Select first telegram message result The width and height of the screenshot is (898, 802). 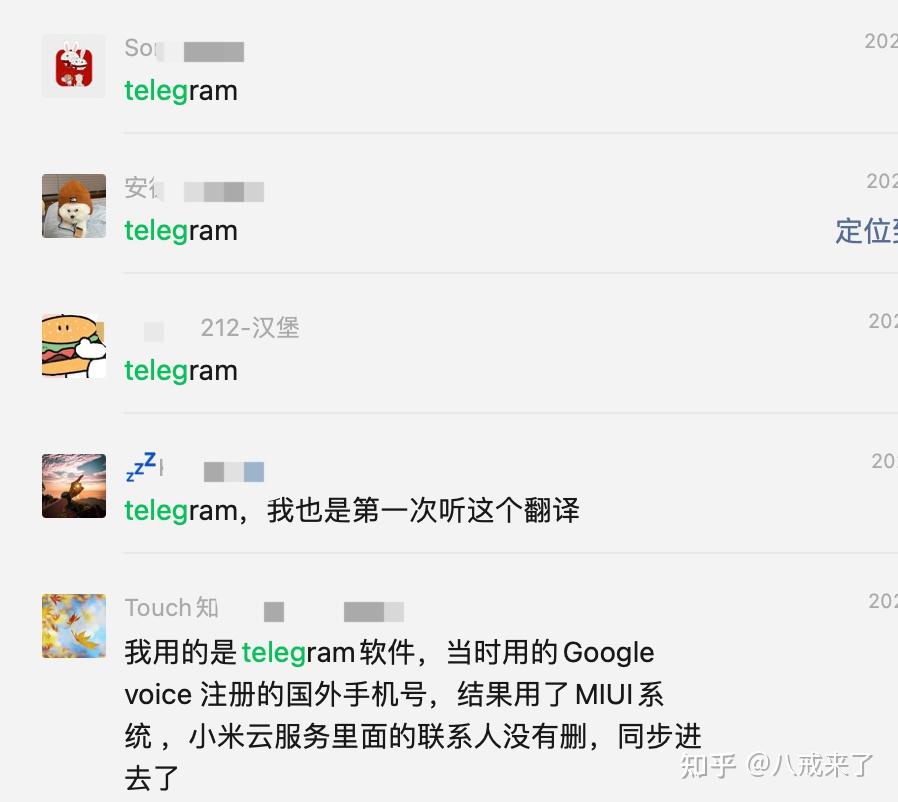[181, 91]
